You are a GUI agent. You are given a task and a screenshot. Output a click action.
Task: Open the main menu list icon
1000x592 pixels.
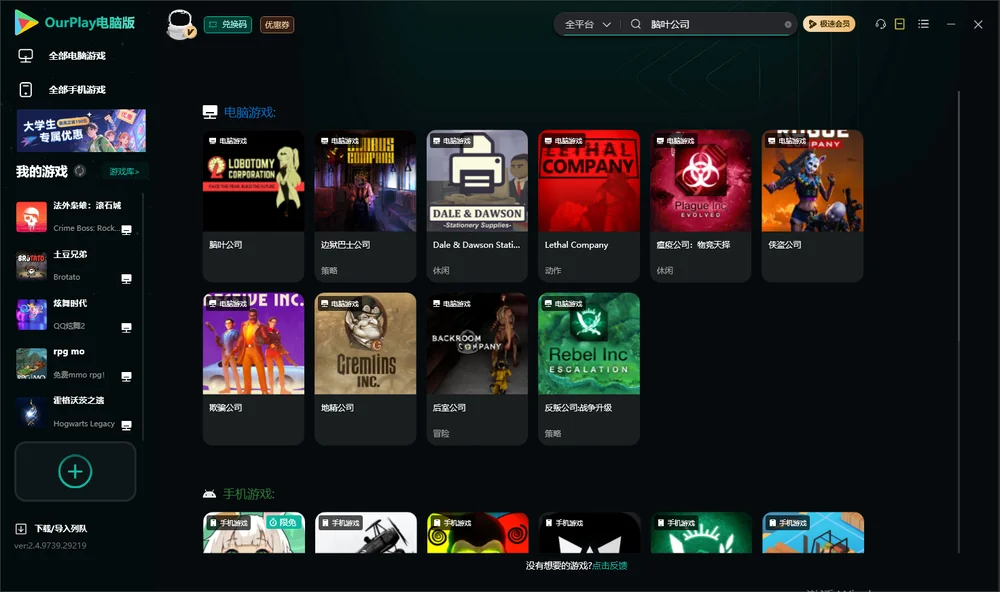(x=923, y=24)
